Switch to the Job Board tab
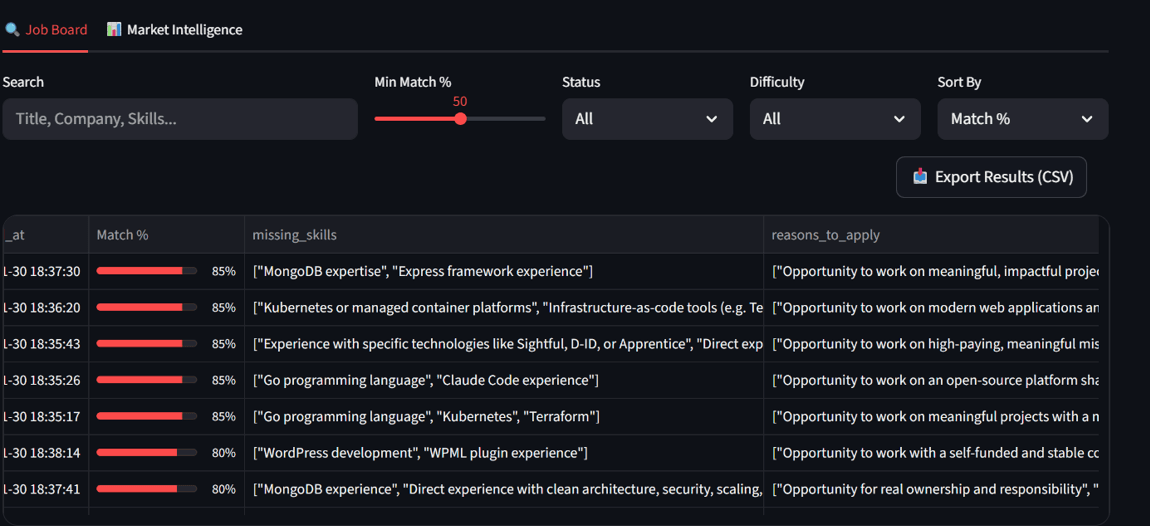1150x526 pixels. [45, 30]
